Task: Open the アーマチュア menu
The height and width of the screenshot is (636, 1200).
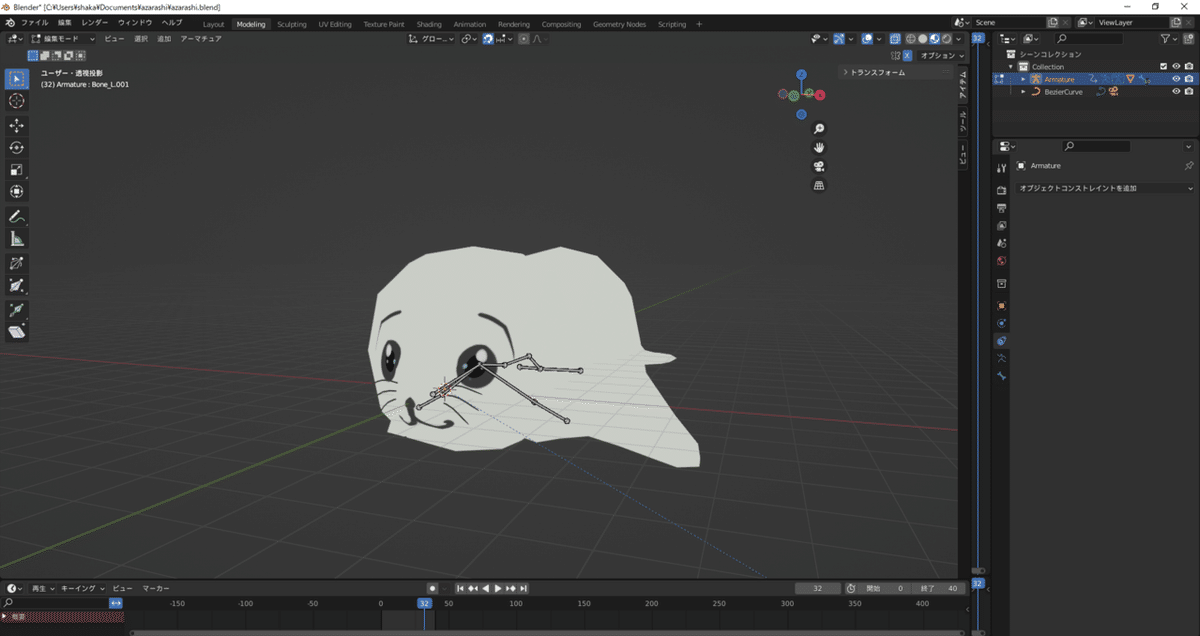Action: [201, 39]
